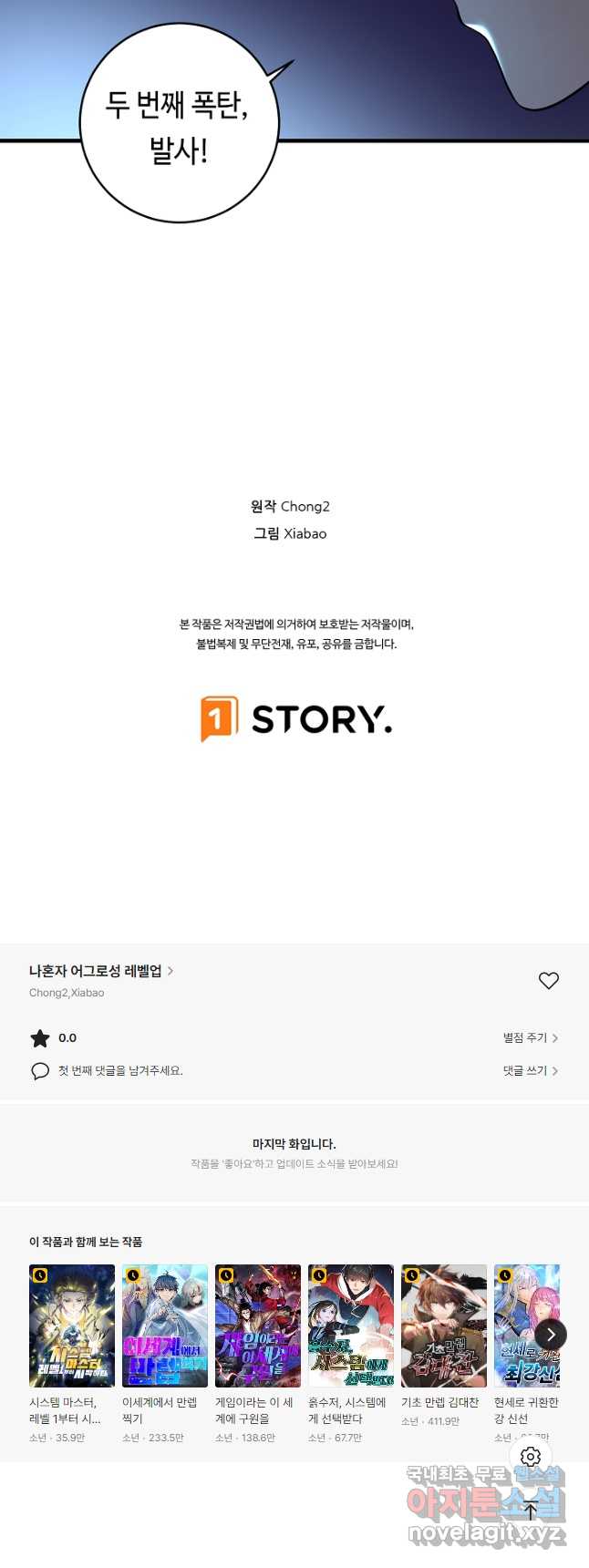Toggle the heart like icon
Screen dimensions: 589x1568
pyautogui.click(x=548, y=981)
